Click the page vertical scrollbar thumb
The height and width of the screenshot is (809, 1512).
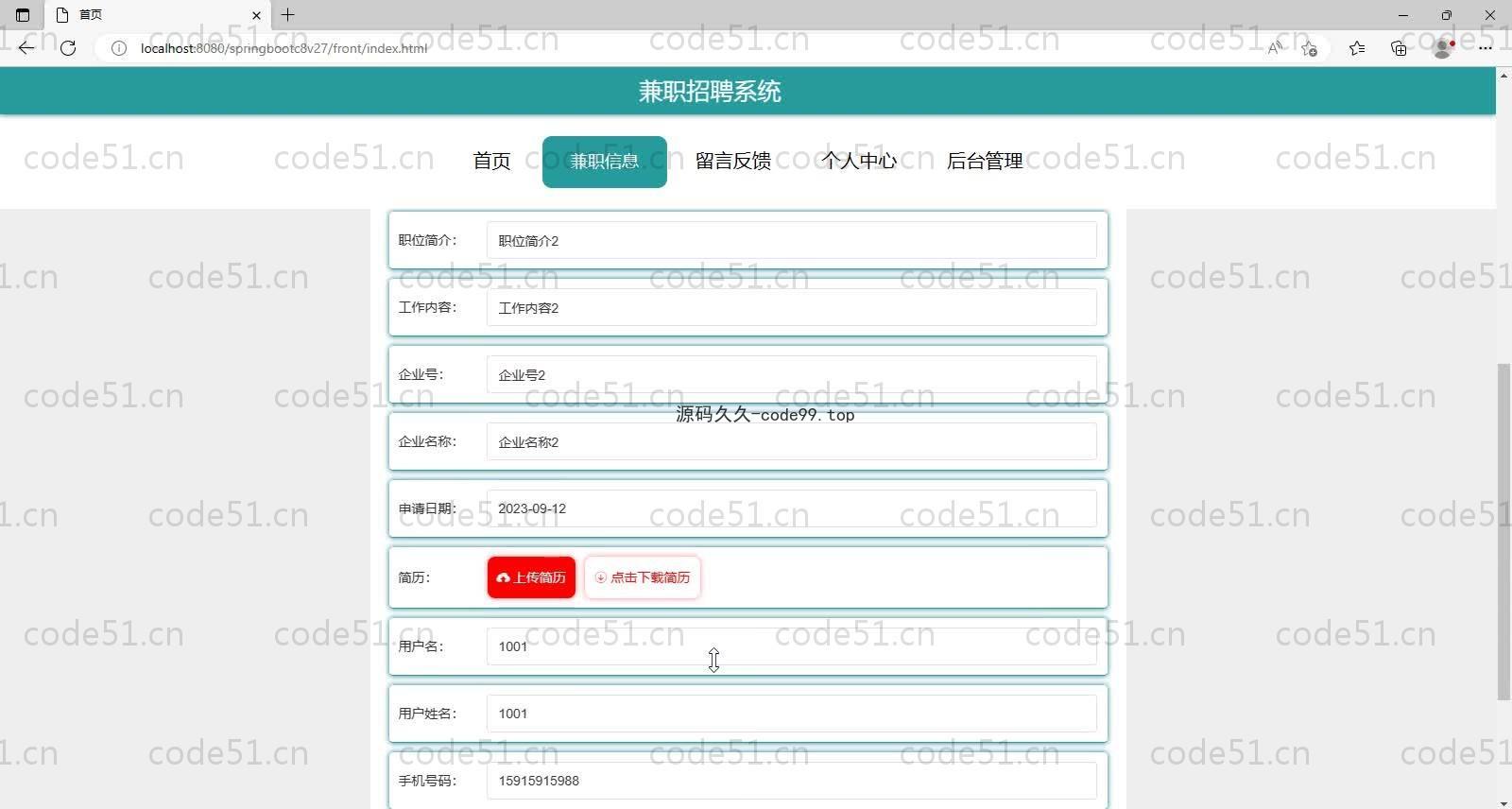point(1503,532)
